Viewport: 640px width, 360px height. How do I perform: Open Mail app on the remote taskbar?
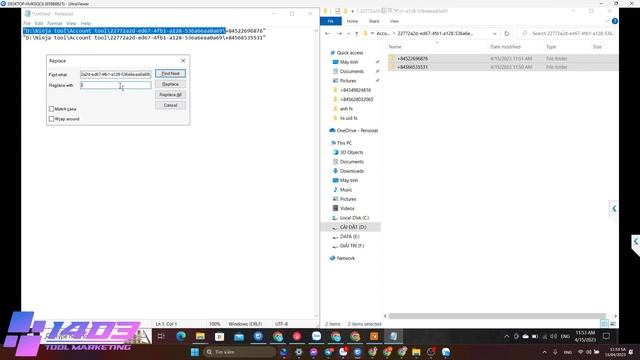point(239,336)
